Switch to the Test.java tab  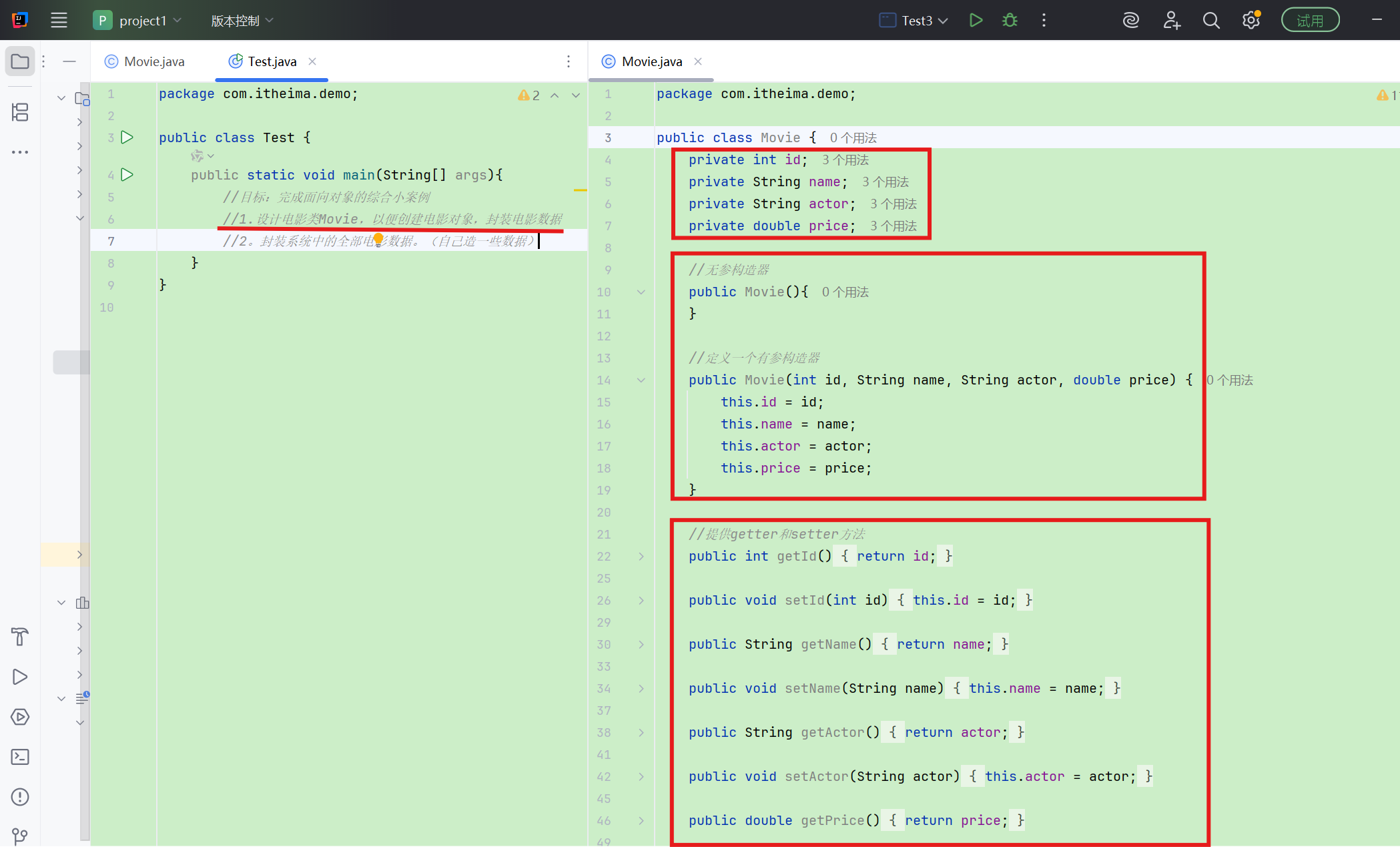272,61
